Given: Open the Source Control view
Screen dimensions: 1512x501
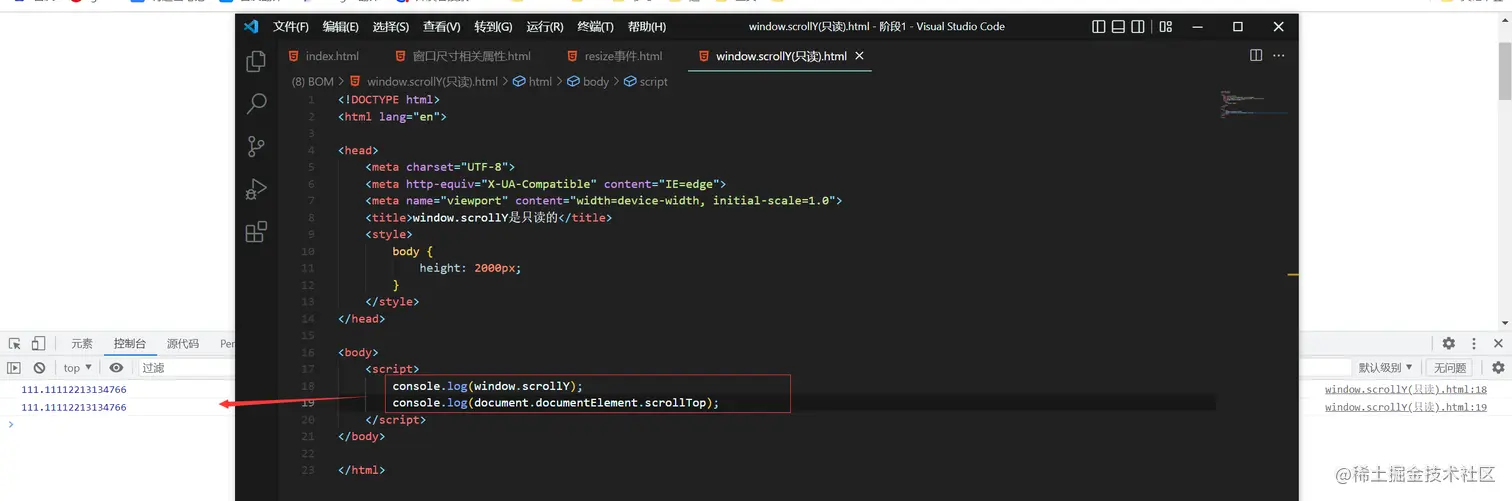Looking at the screenshot, I should click(256, 146).
